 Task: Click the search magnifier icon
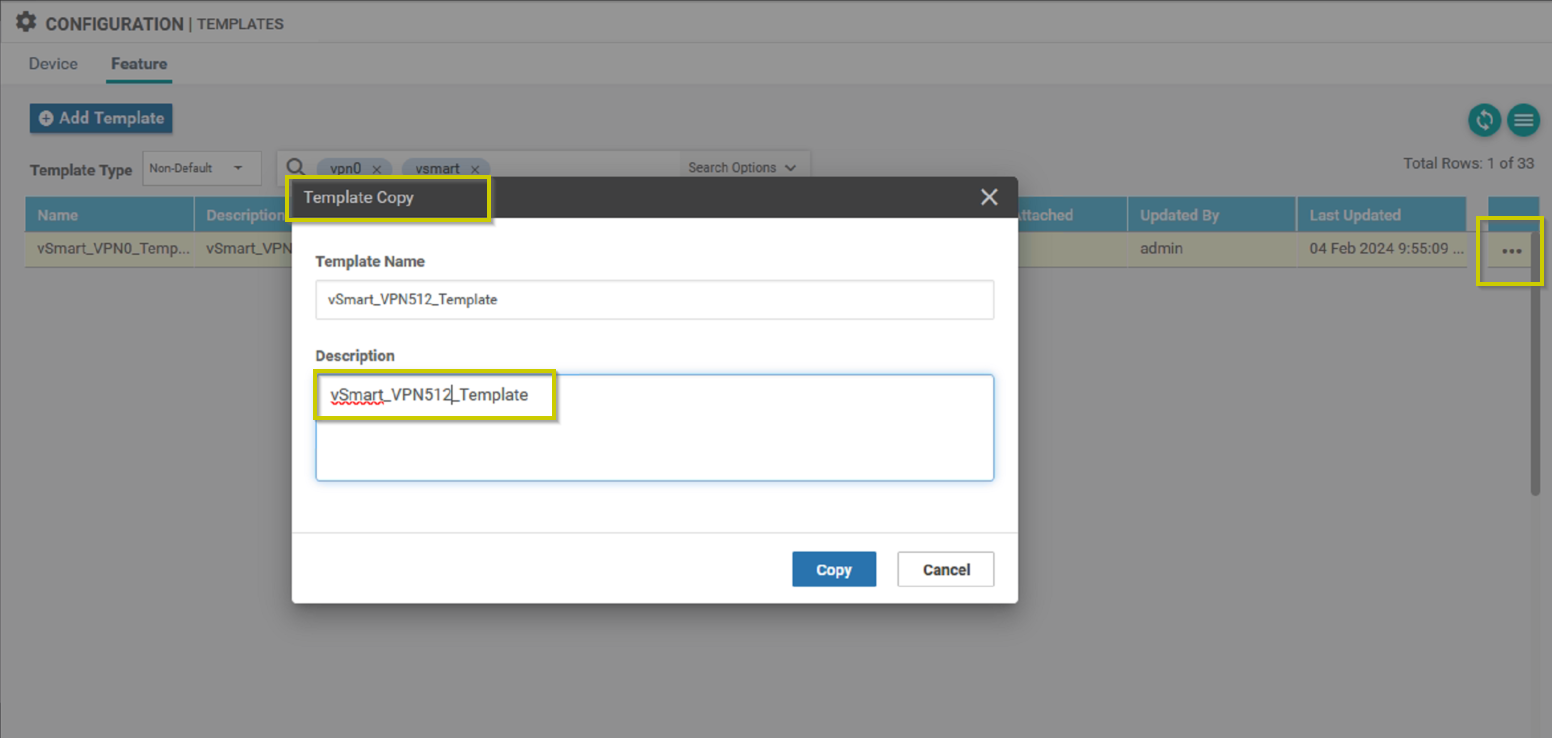tap(296, 168)
